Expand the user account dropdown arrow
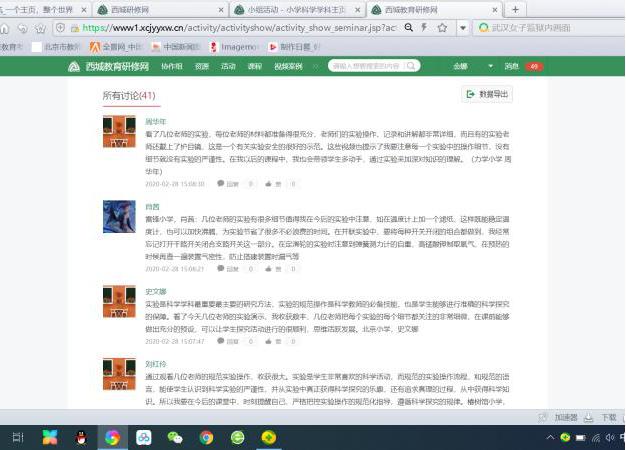The image size is (626, 450). 490,66
